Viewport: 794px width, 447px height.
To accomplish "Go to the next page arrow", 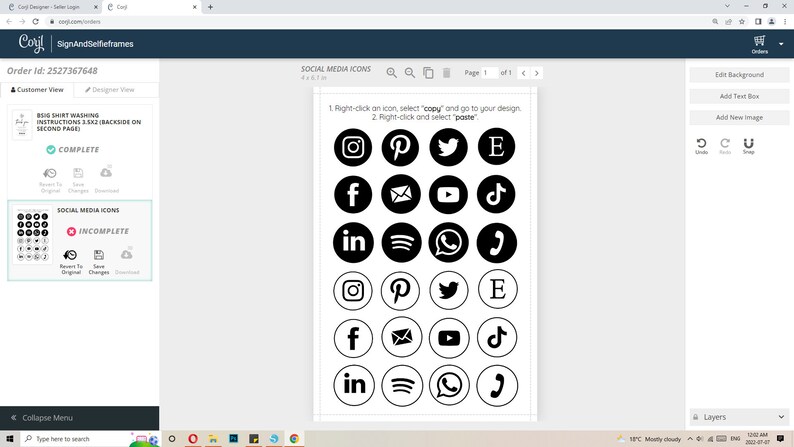I will click(x=537, y=73).
